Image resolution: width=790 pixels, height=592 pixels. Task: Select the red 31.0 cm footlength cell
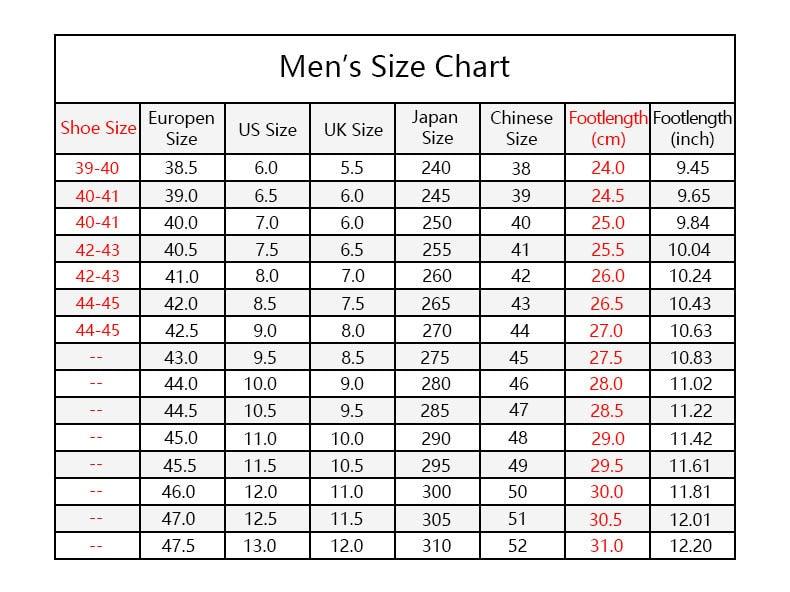(608, 546)
